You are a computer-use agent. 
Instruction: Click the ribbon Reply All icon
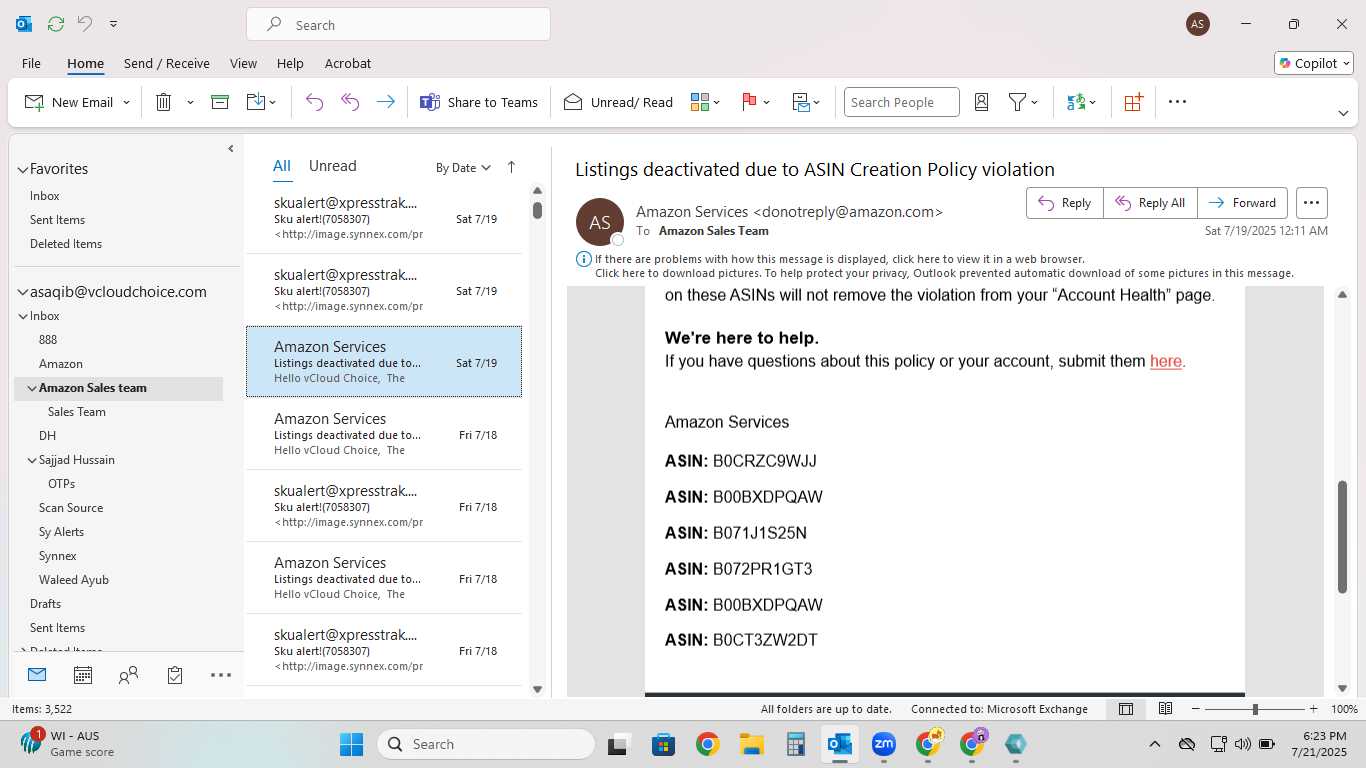tap(350, 102)
